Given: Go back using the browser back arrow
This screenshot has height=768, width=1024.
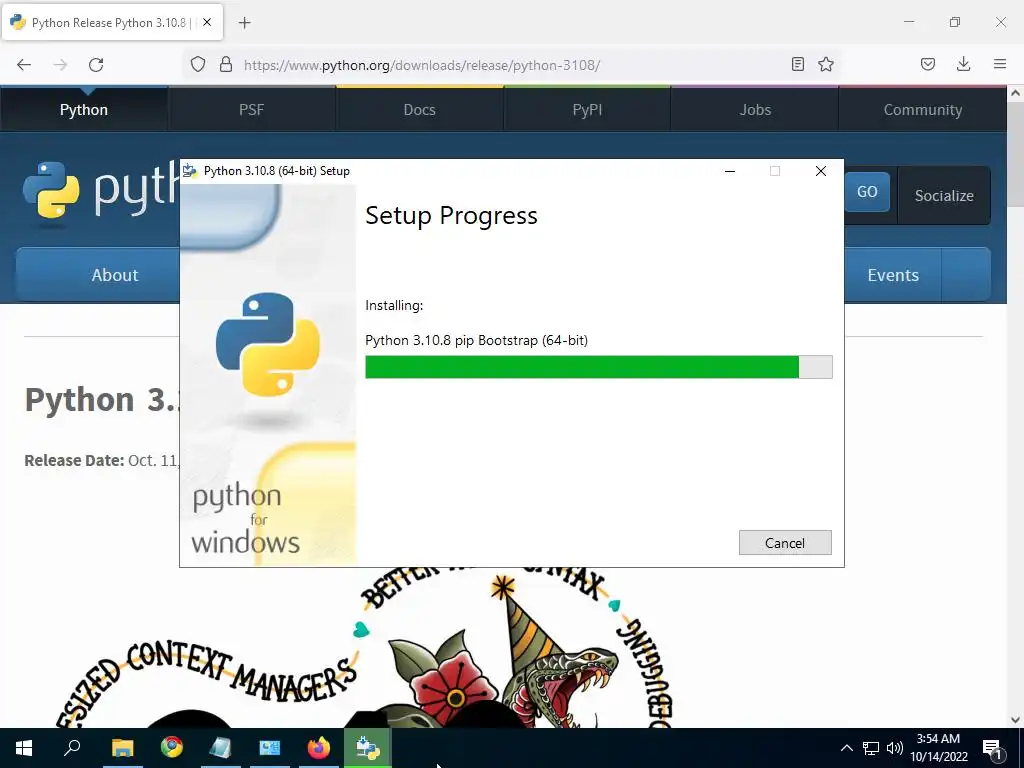Looking at the screenshot, I should click(24, 65).
